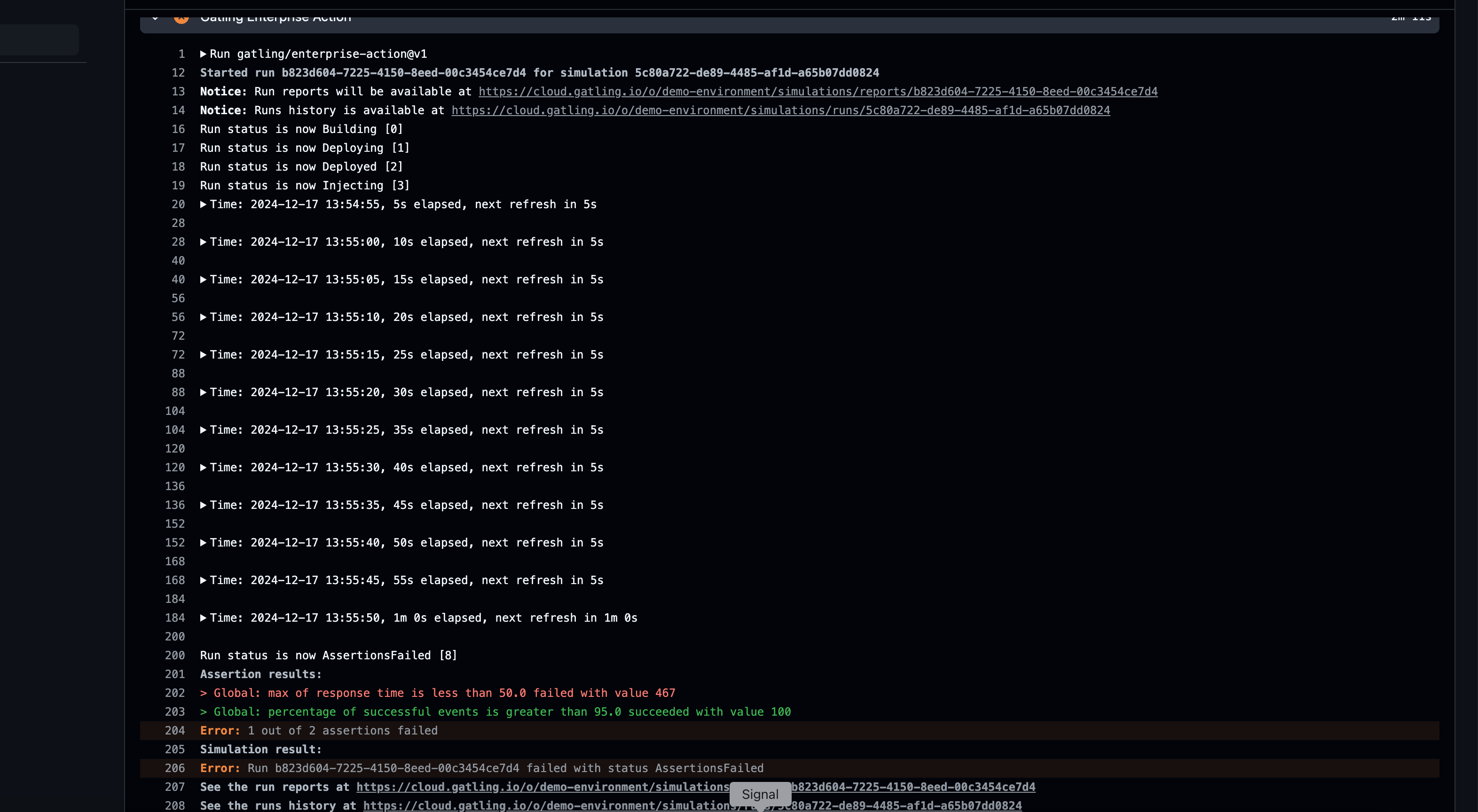The width and height of the screenshot is (1478, 812).
Task: Open the runs history link on line 14
Action: click(x=781, y=110)
